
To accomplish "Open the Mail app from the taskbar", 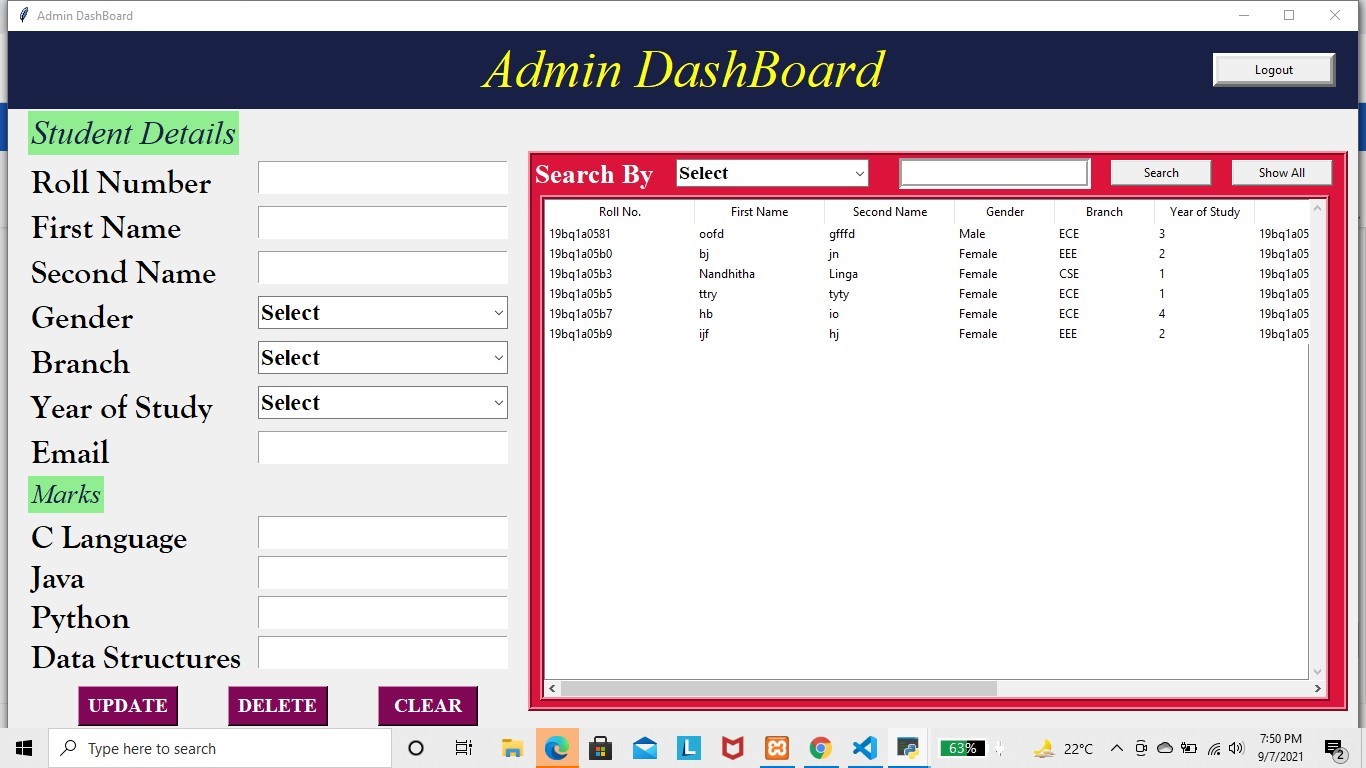I will point(644,748).
